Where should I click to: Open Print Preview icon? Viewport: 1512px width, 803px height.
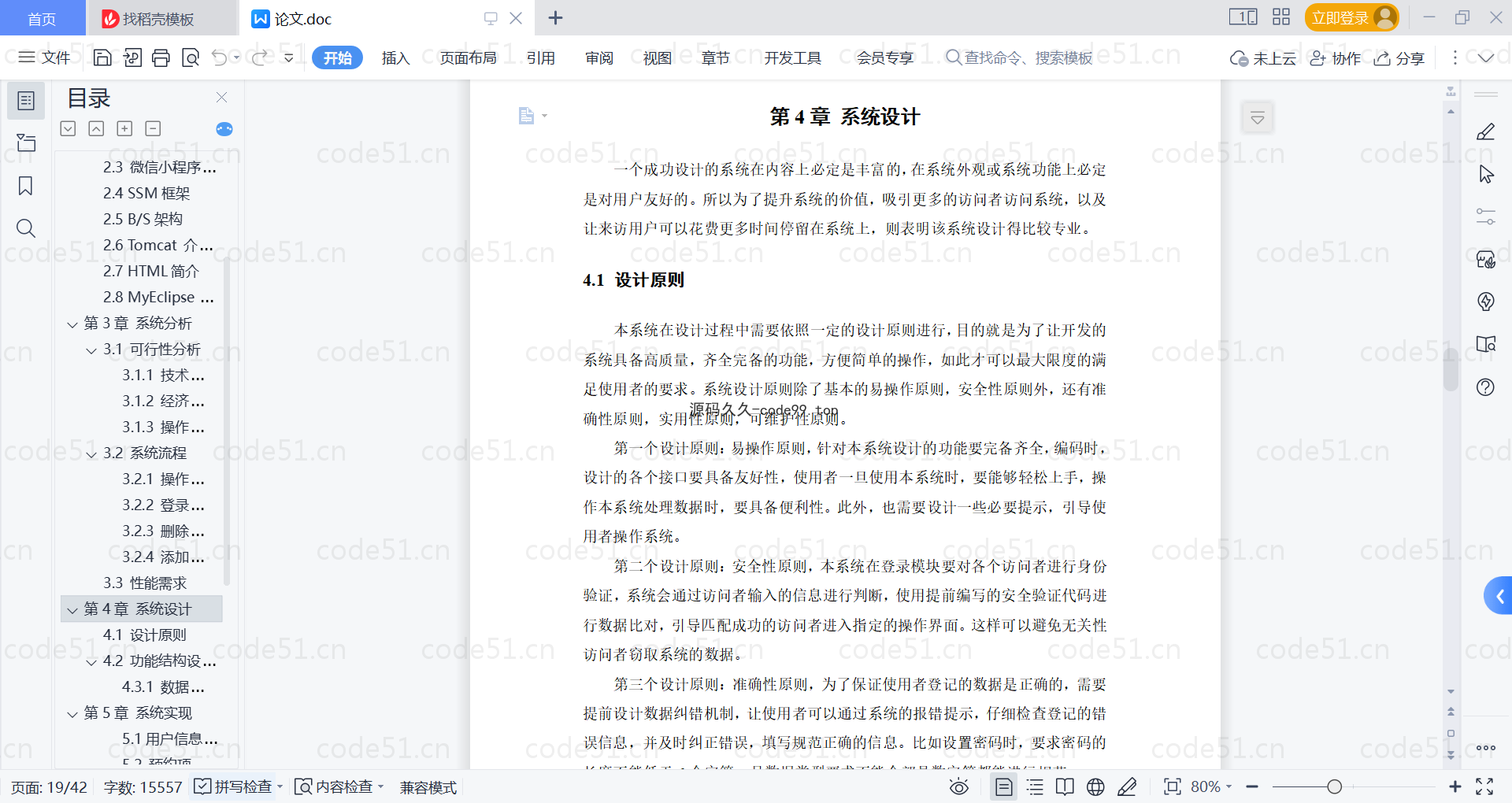click(x=191, y=57)
